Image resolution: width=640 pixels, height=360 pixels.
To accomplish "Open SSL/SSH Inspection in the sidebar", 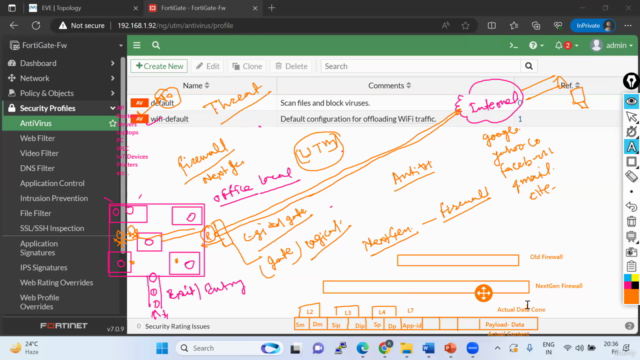I will click(52, 229).
